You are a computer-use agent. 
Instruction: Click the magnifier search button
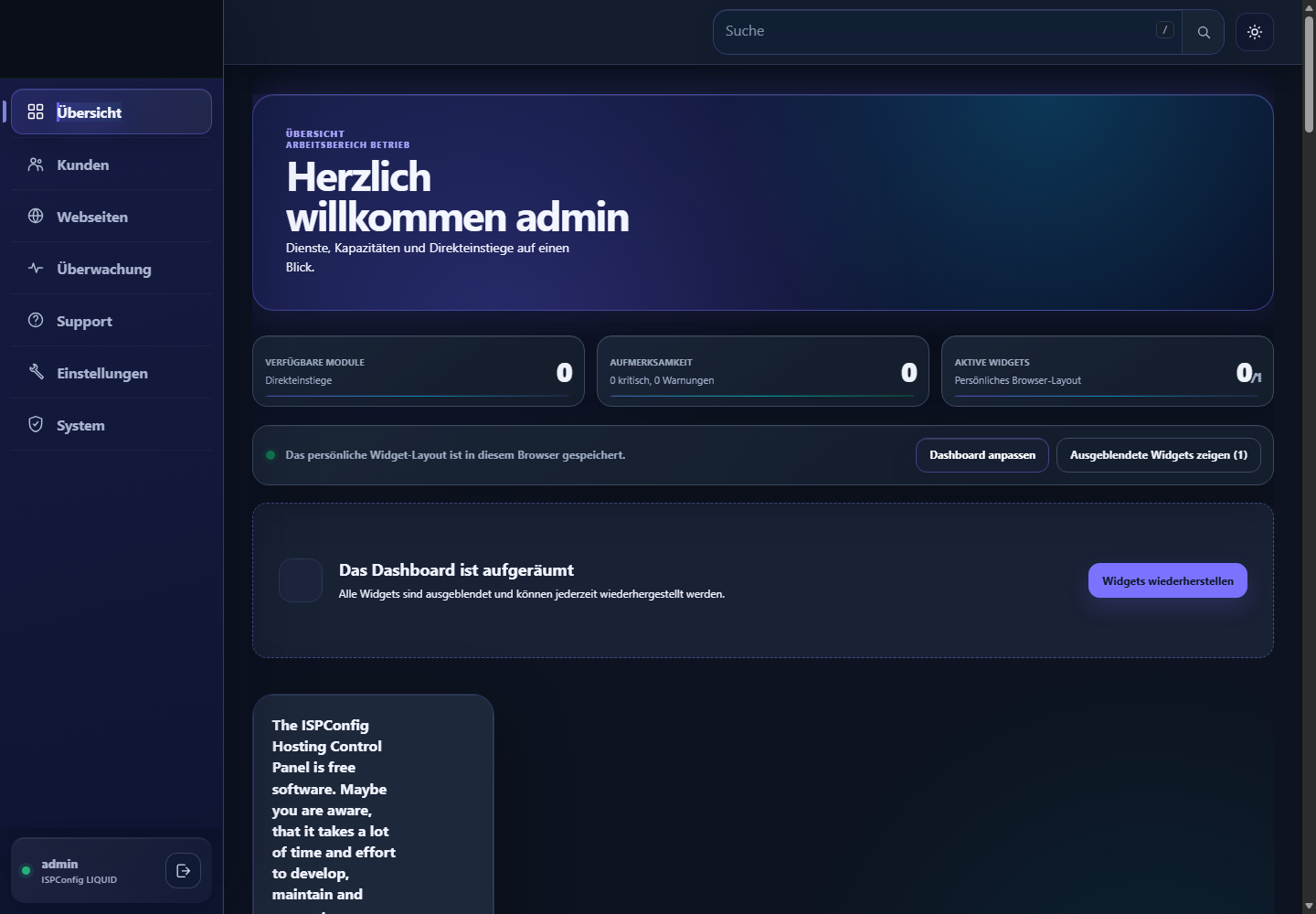point(1204,32)
